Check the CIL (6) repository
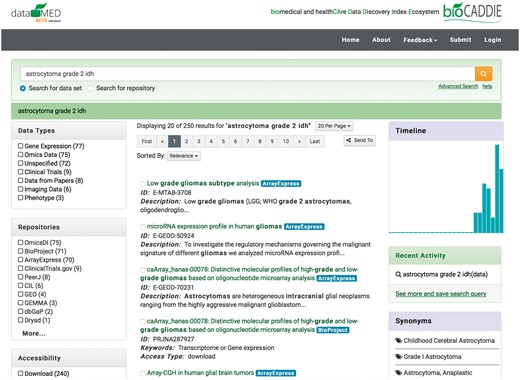 (20, 285)
